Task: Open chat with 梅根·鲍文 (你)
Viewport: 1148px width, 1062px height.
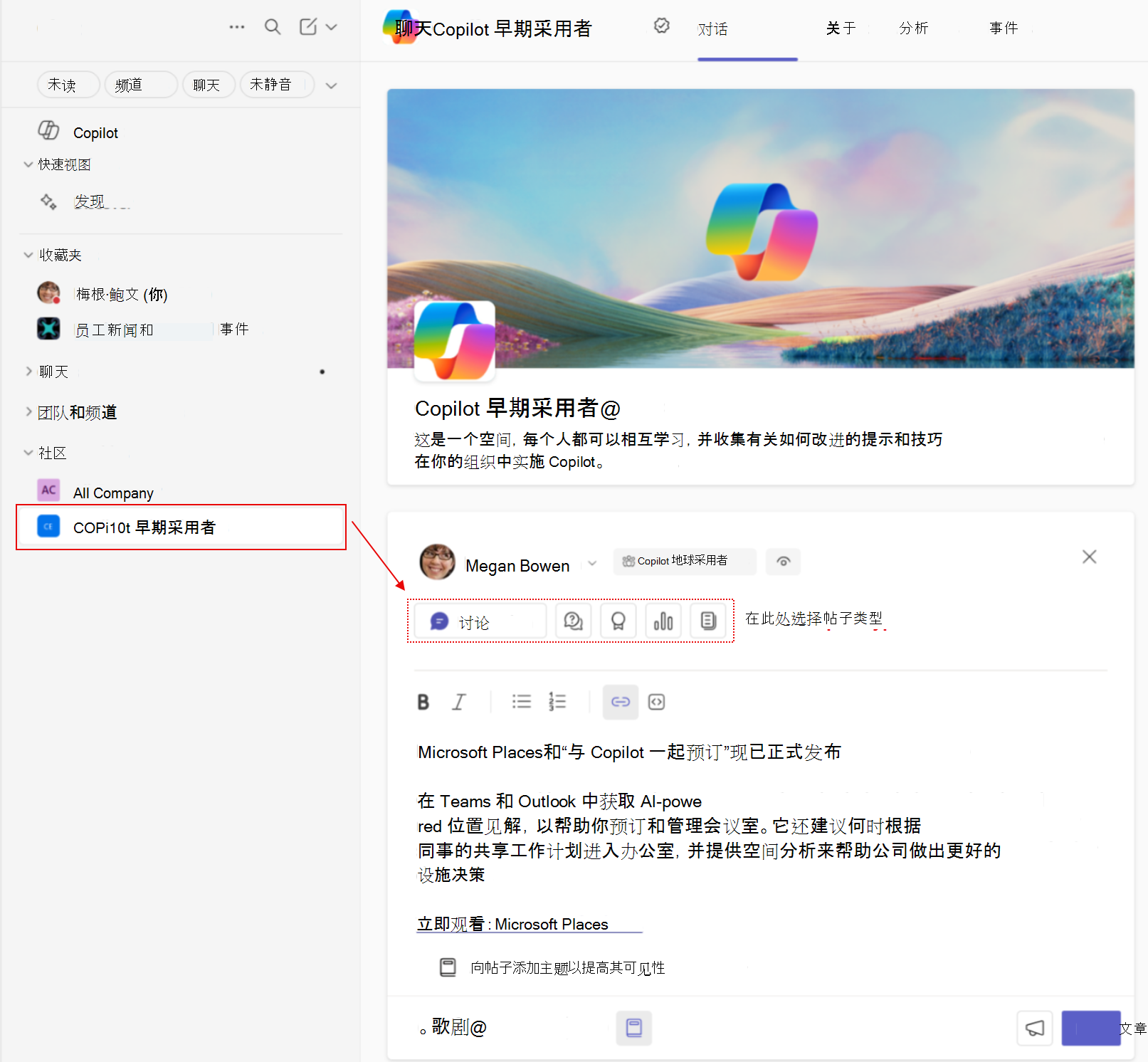Action: [x=121, y=294]
